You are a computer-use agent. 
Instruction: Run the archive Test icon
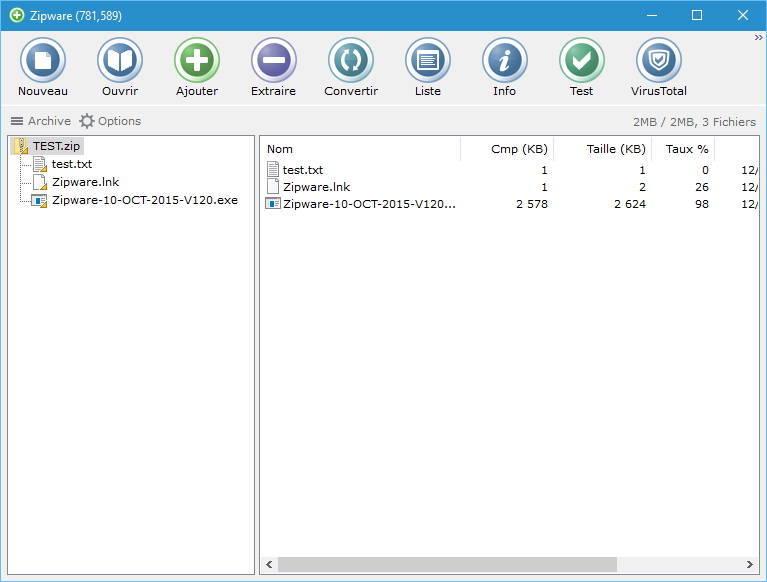pyautogui.click(x=582, y=60)
